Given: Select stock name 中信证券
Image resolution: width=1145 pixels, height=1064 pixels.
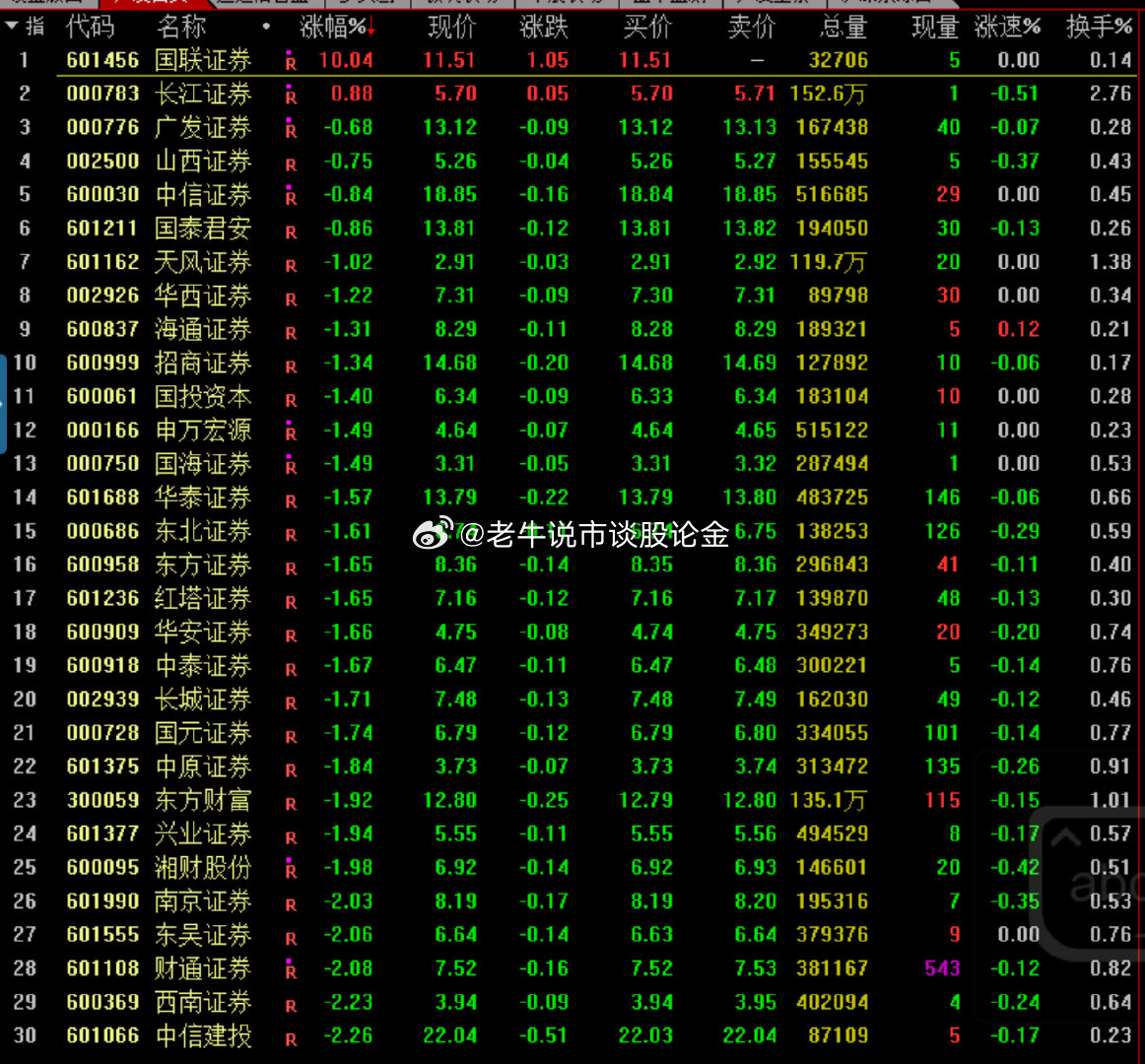Looking at the screenshot, I should click(x=203, y=194).
